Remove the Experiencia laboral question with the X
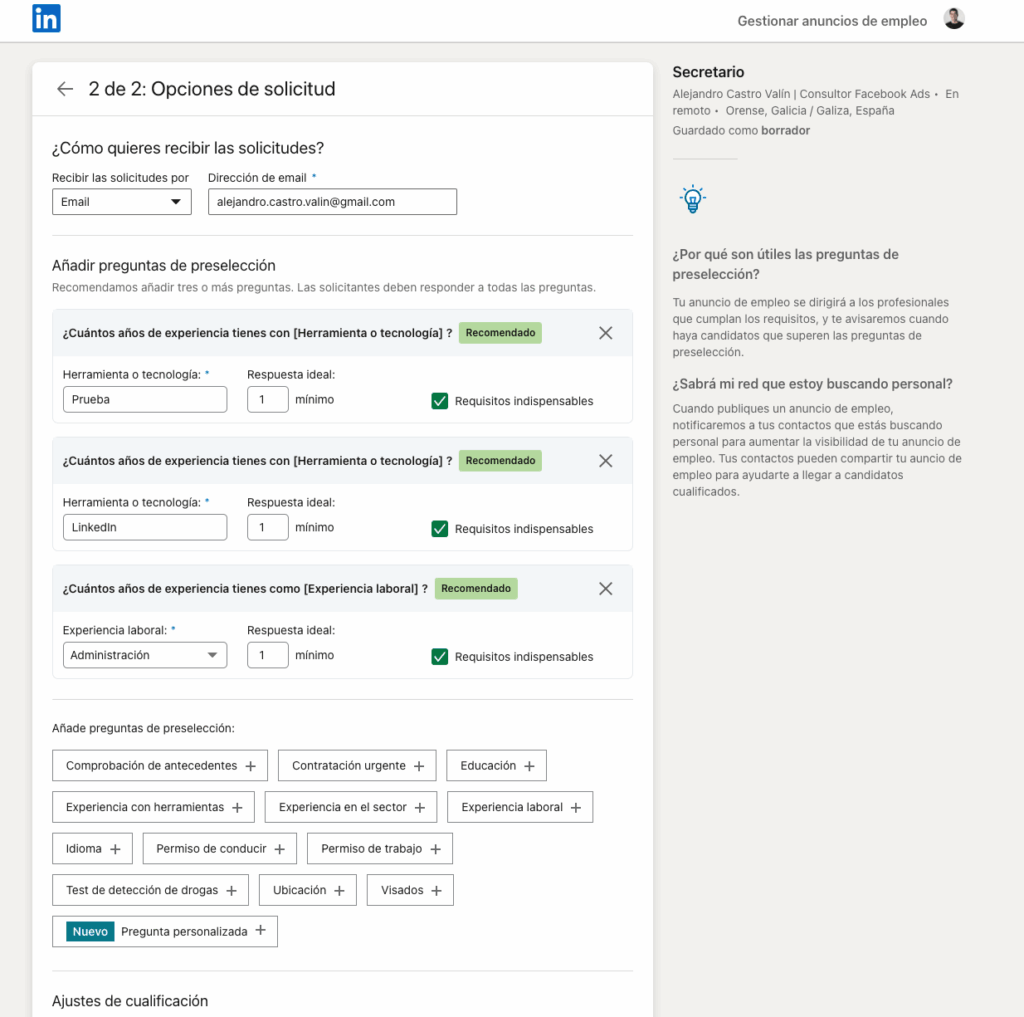1024x1017 pixels. tap(605, 588)
